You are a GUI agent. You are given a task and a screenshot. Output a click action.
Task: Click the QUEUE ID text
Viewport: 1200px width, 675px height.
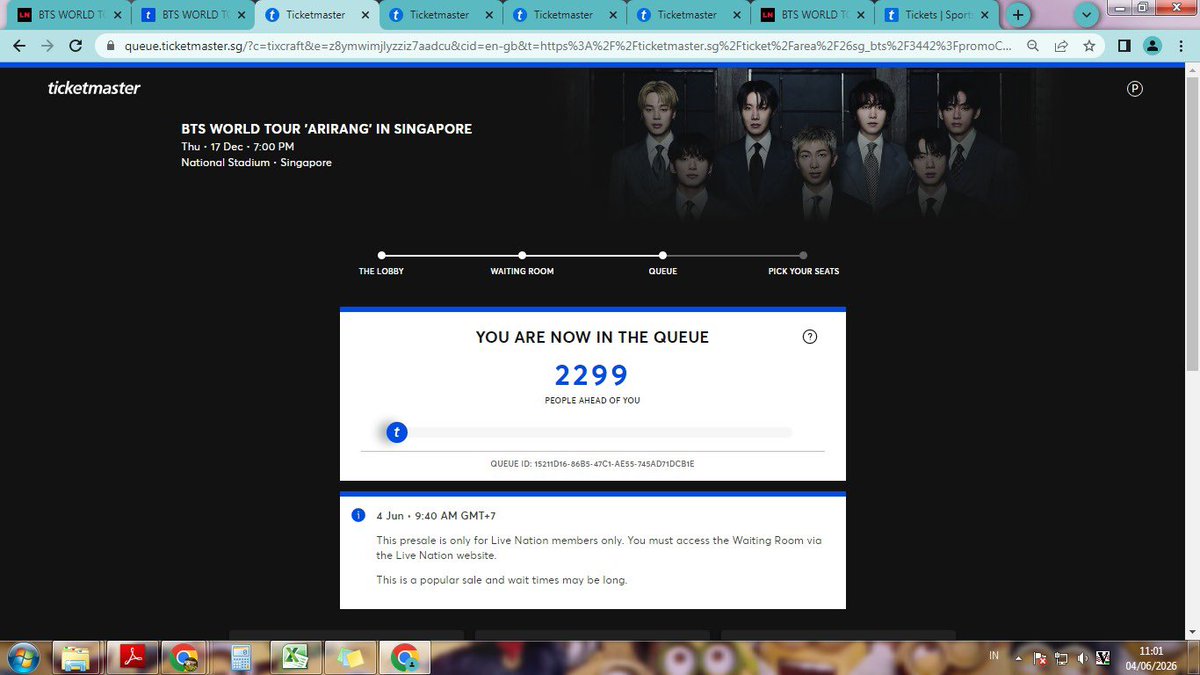[593, 464]
